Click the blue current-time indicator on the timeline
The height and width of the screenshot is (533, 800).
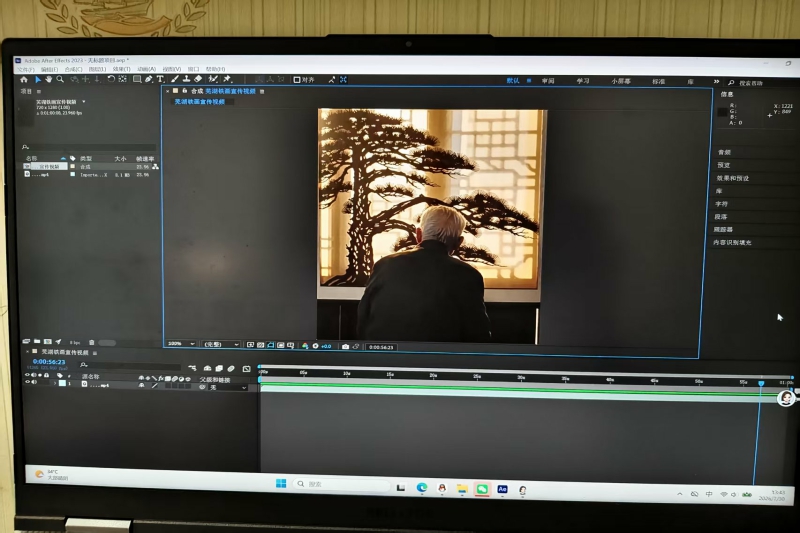(x=761, y=383)
